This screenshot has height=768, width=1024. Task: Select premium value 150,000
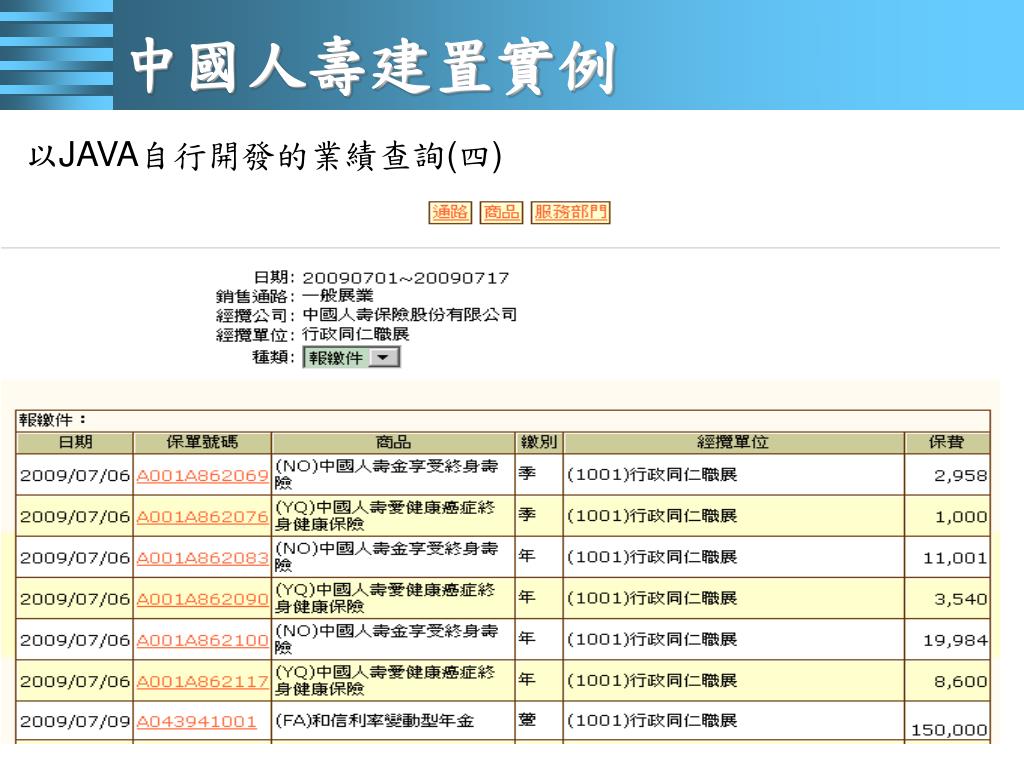(949, 730)
